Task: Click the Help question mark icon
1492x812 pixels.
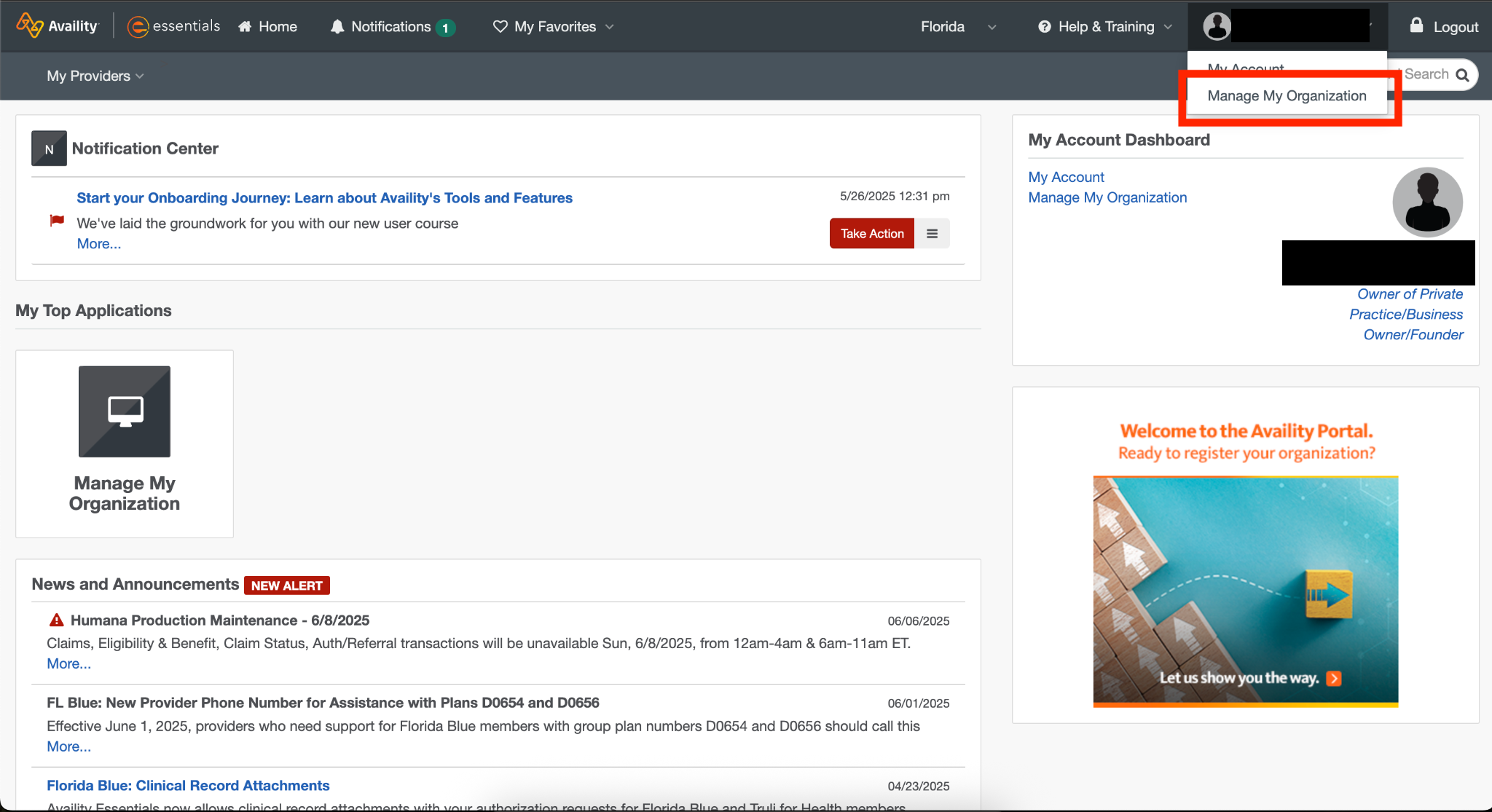Action: (x=1045, y=26)
